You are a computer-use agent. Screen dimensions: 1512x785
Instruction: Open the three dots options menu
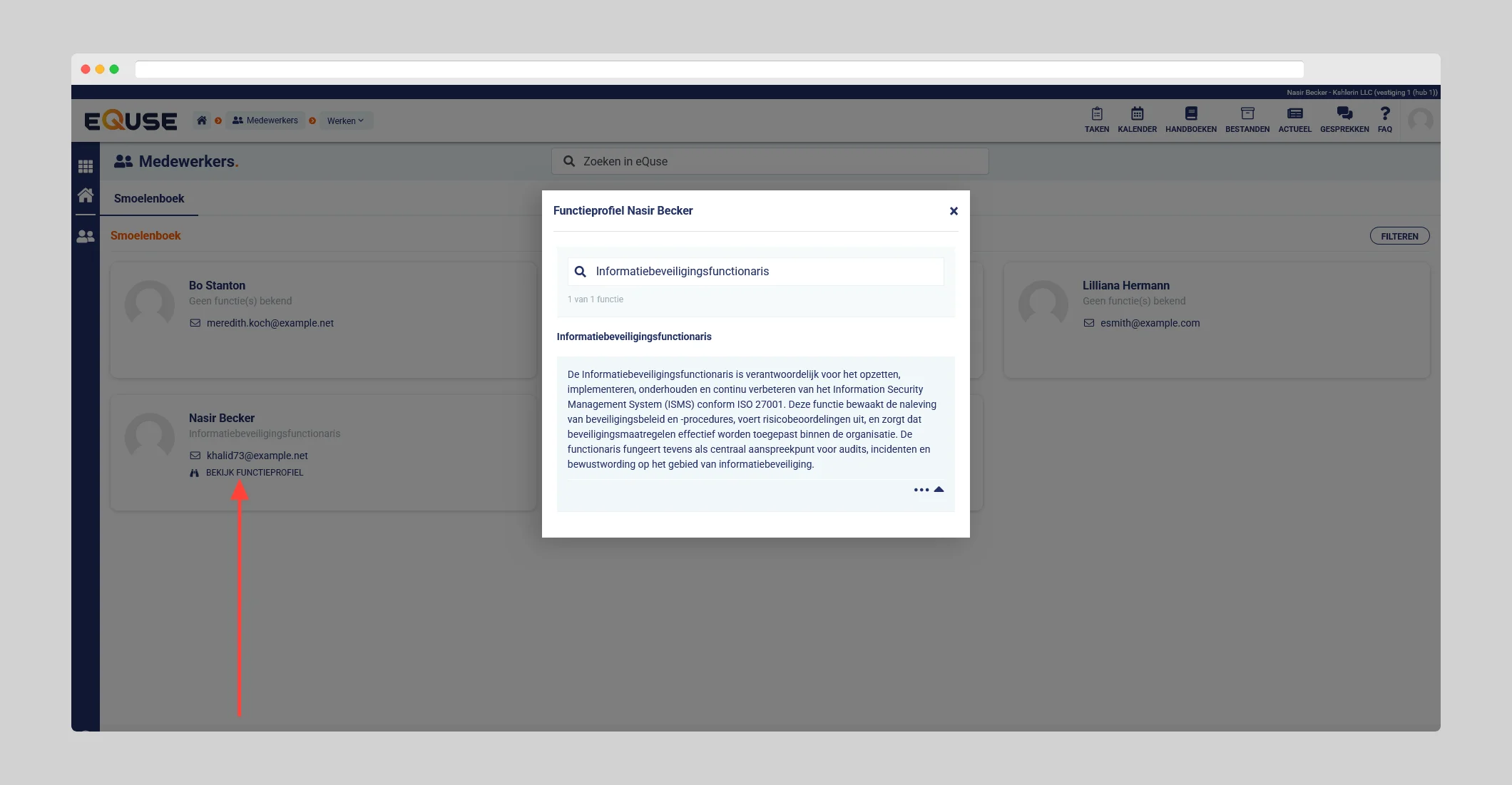click(x=921, y=490)
